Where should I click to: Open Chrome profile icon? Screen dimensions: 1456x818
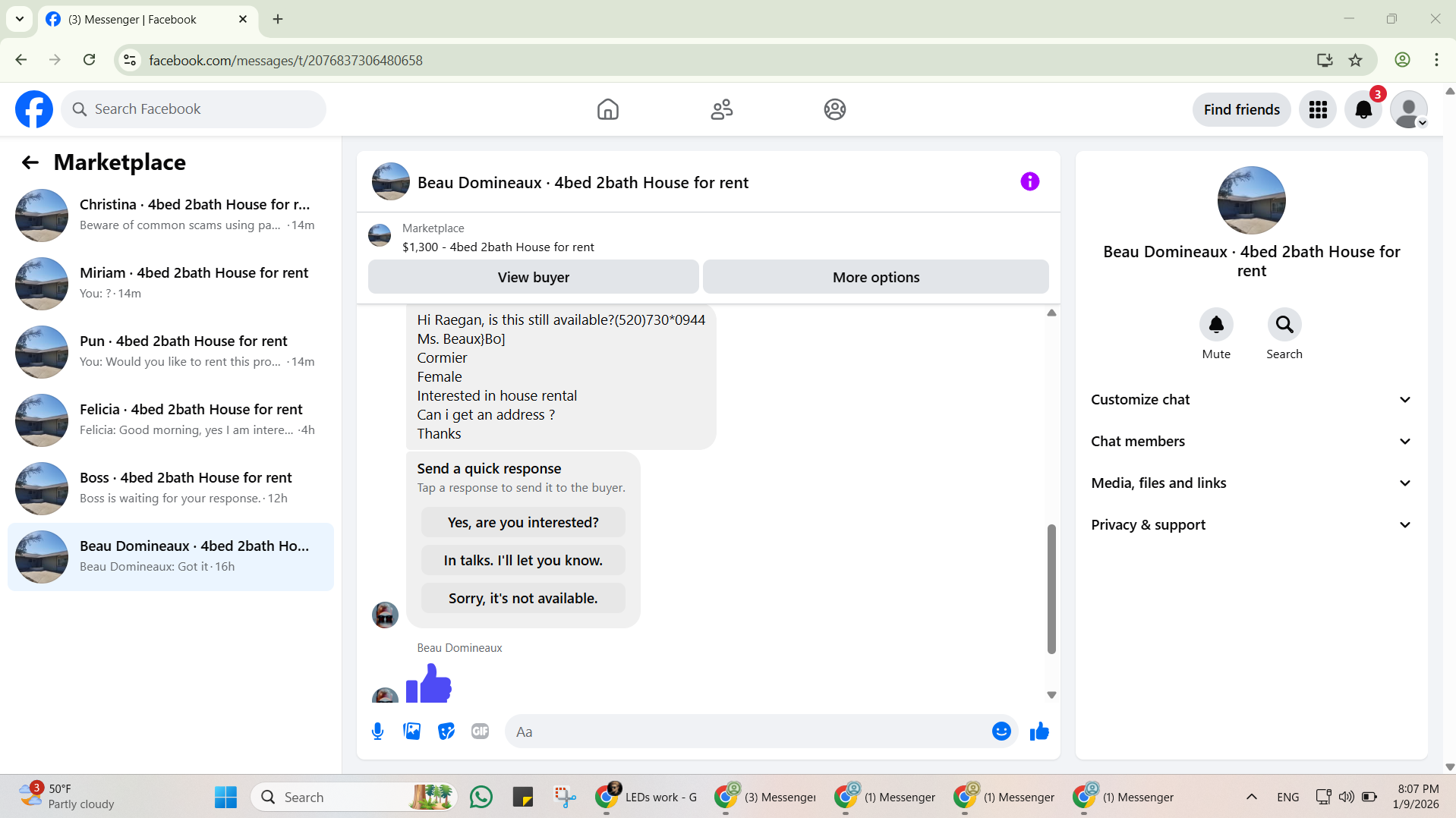pyautogui.click(x=1403, y=60)
